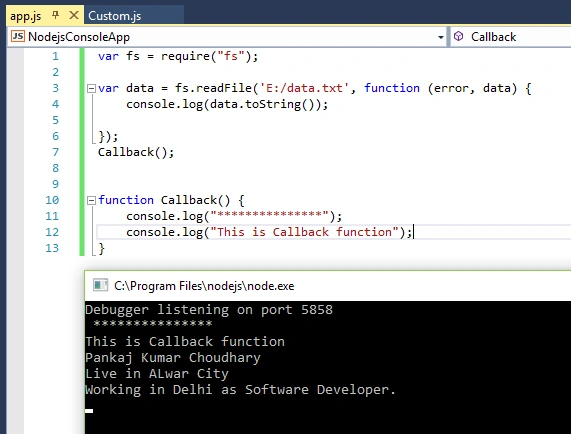Viewport: 571px width, 434px height.
Task: Switch to the Custom.js tab
Action: (114, 16)
